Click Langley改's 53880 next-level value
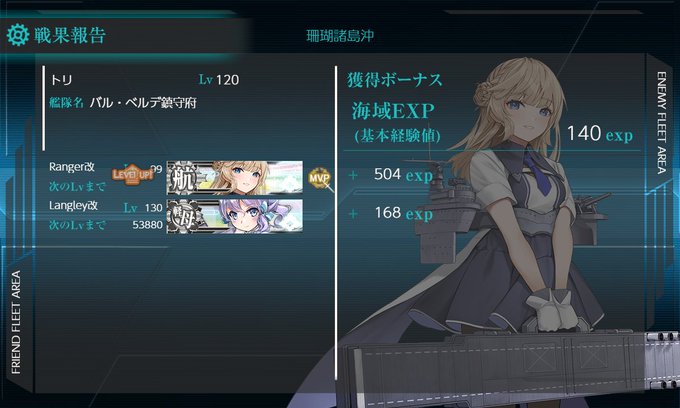The image size is (680, 408). 147,225
